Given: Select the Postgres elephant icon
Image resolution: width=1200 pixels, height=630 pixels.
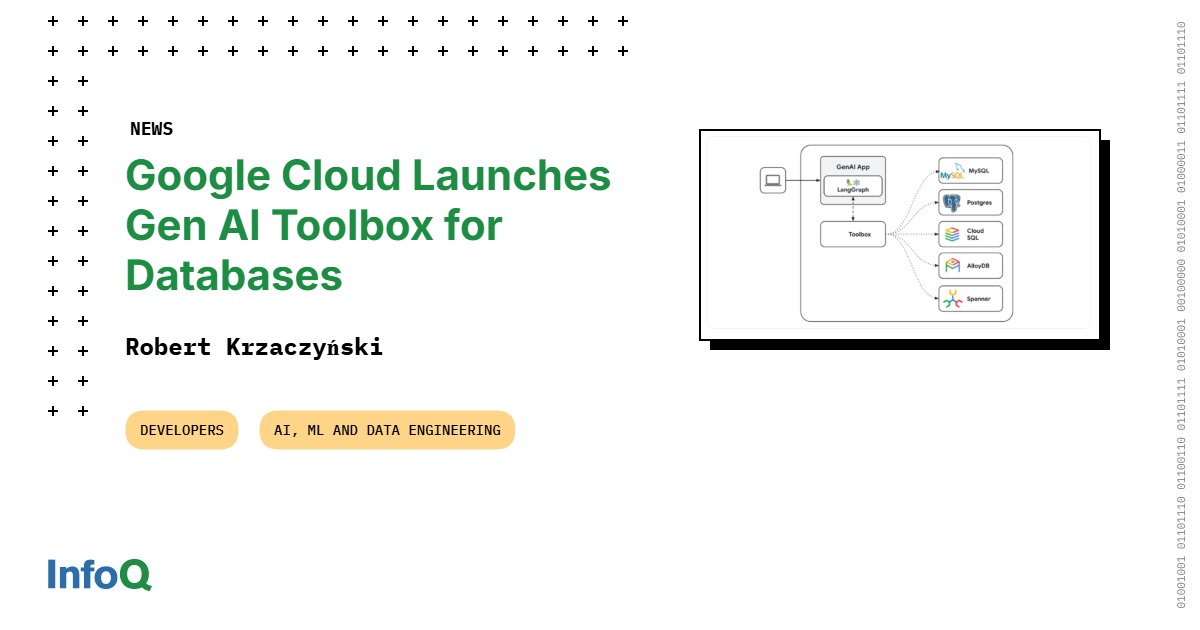Looking at the screenshot, I should pos(951,202).
